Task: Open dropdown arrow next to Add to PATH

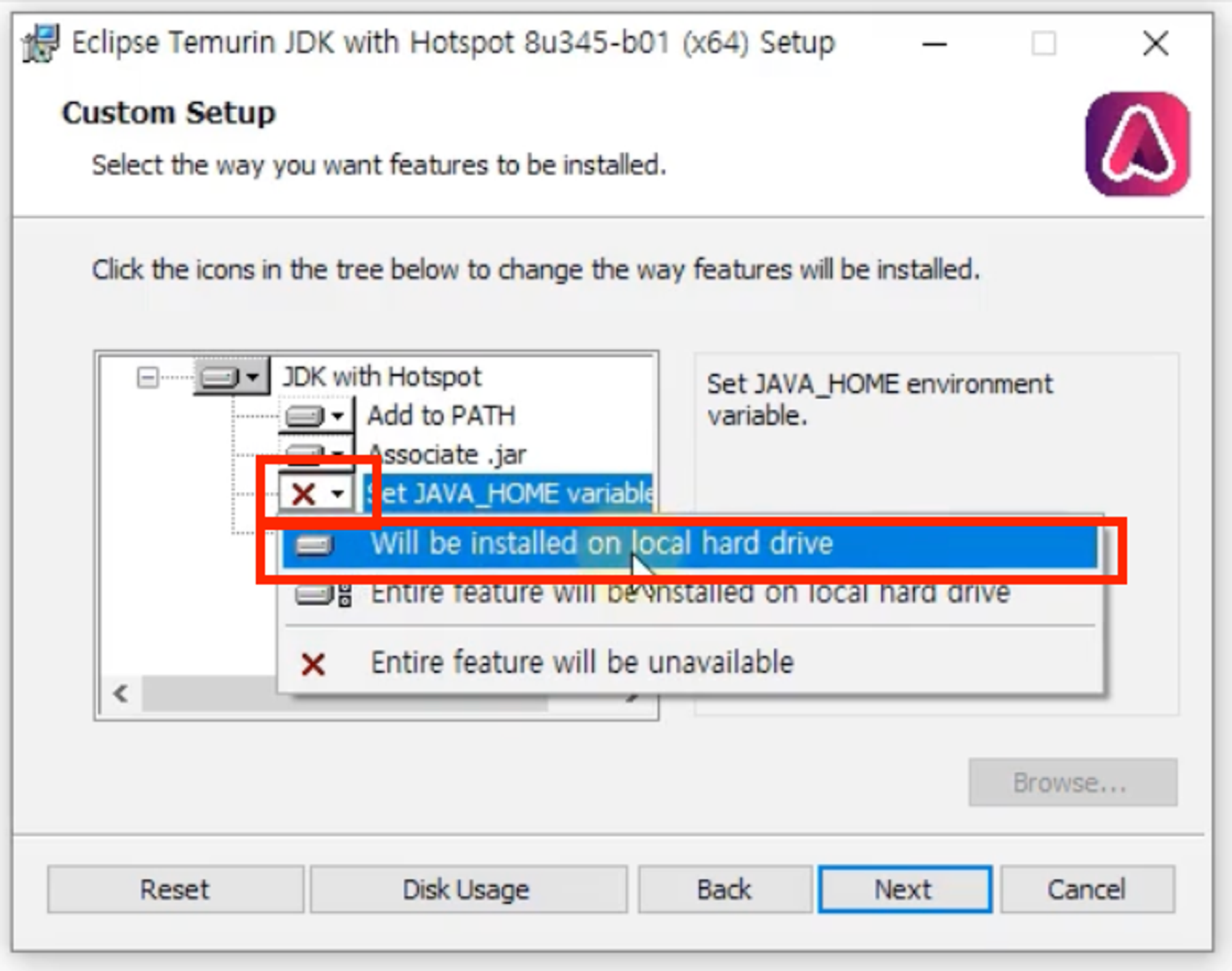Action: (x=337, y=416)
